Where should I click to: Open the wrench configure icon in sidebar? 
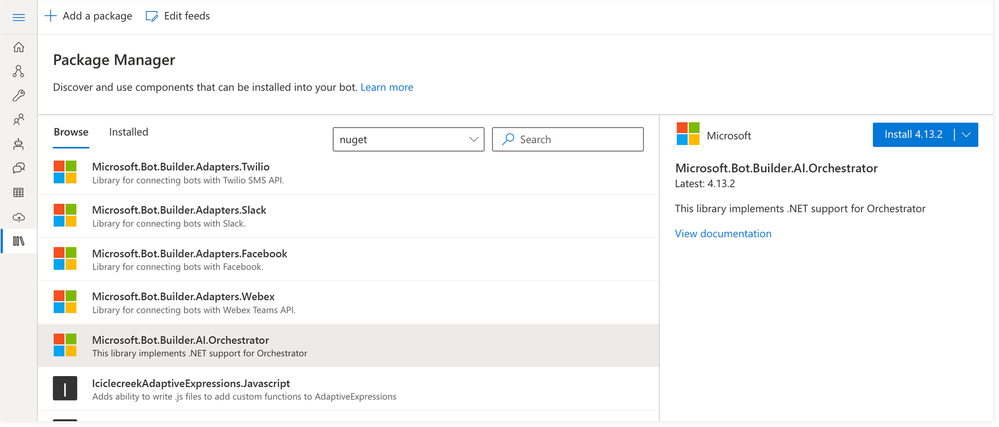pos(18,96)
